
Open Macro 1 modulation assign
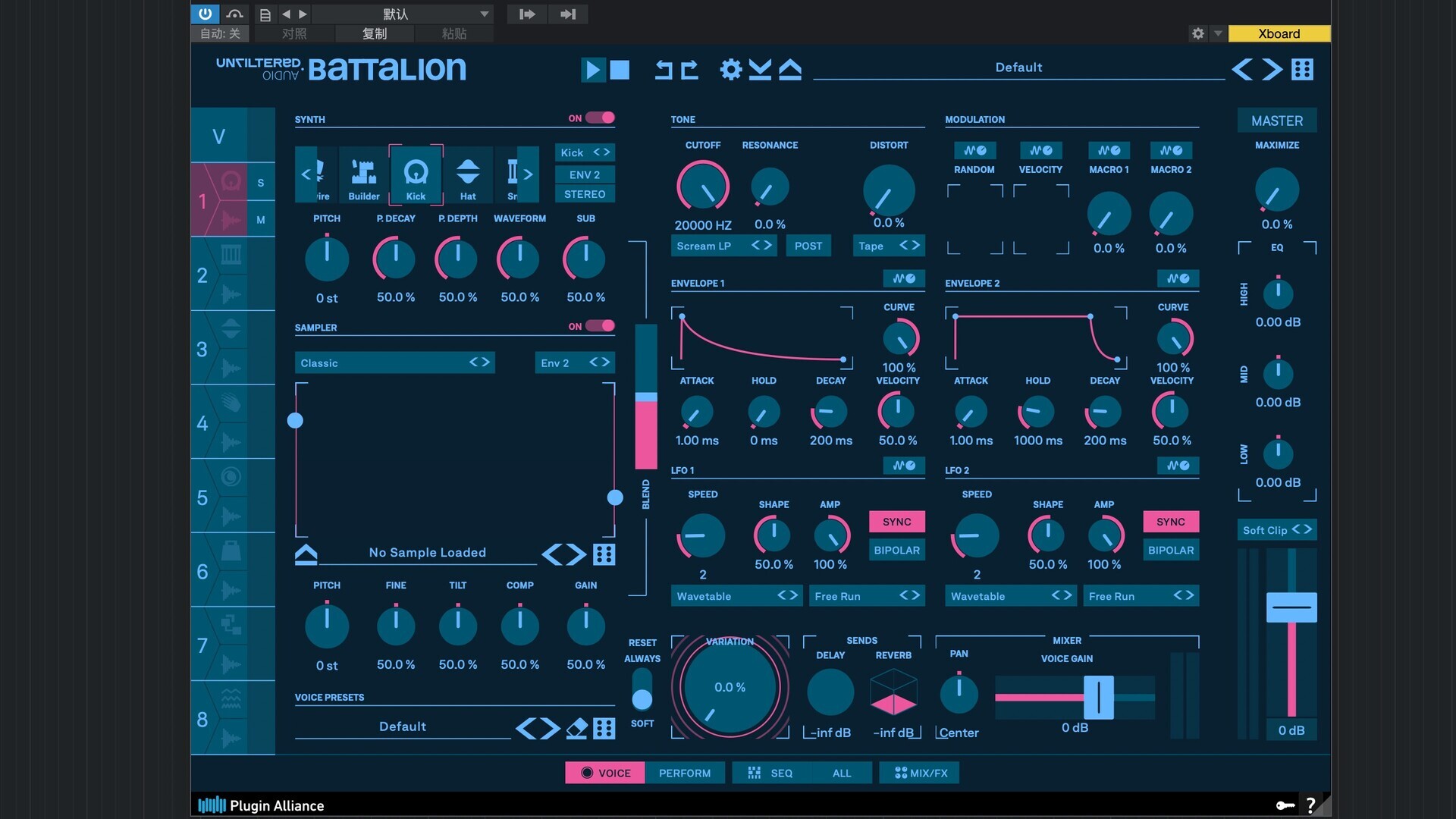pyautogui.click(x=1109, y=150)
